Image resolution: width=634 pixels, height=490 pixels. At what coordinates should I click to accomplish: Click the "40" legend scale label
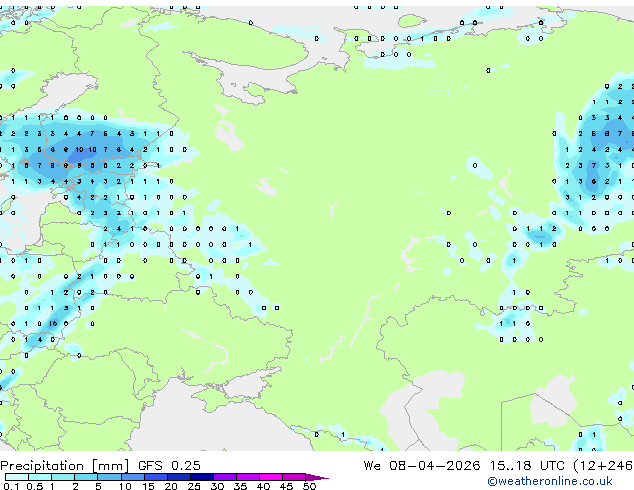point(263,486)
